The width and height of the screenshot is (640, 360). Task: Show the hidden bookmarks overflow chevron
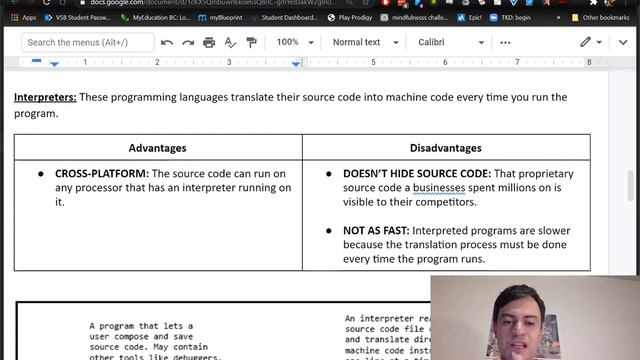pyautogui.click(x=558, y=18)
